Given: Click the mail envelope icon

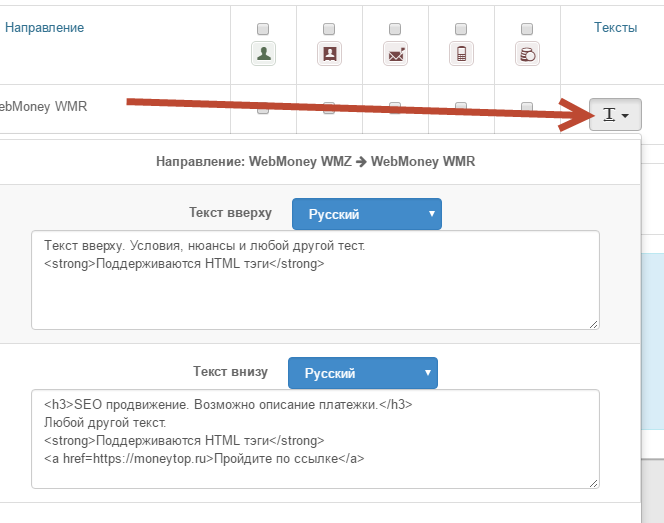Looking at the screenshot, I should [x=395, y=53].
